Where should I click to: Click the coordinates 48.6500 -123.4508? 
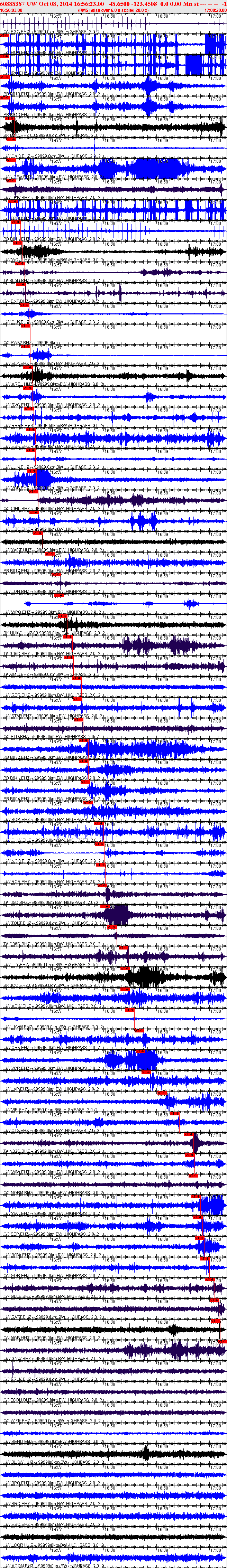(x=133, y=4)
